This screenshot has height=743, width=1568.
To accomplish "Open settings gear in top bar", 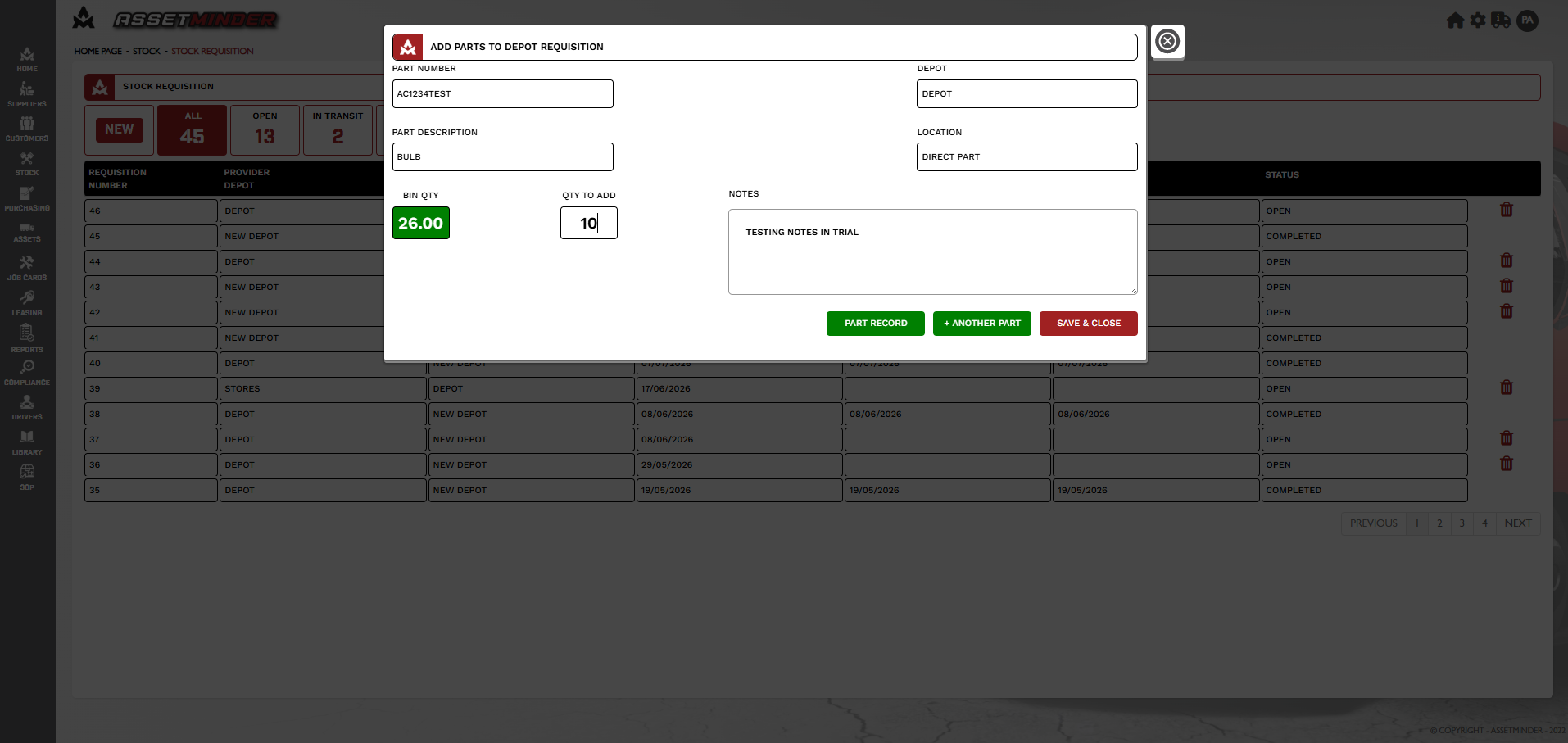I will click(x=1478, y=20).
